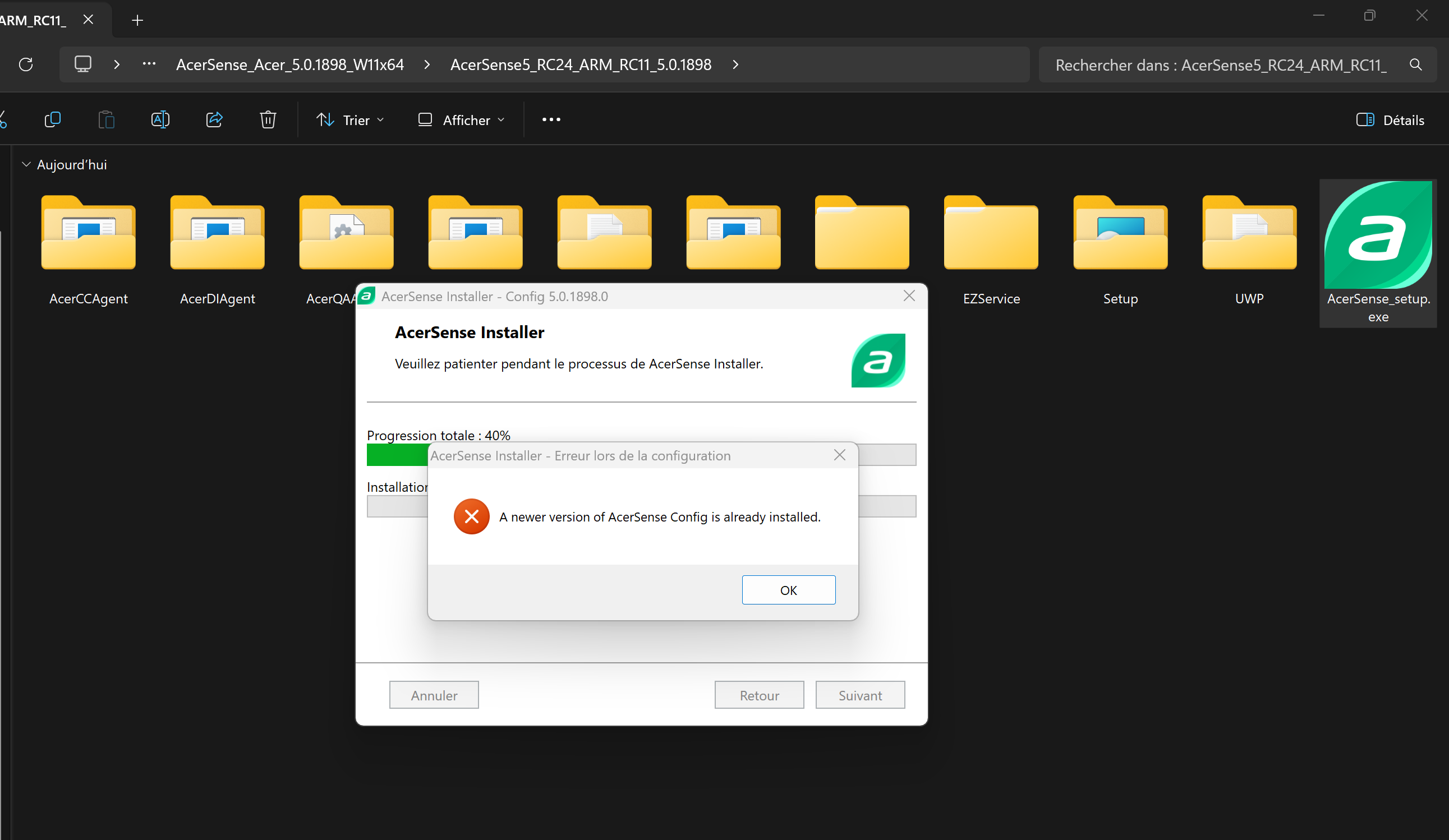Click the copy icon in toolbar

point(52,119)
